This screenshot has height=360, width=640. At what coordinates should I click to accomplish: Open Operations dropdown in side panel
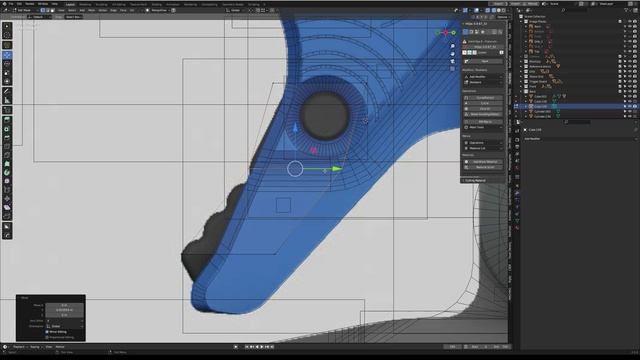click(x=483, y=143)
